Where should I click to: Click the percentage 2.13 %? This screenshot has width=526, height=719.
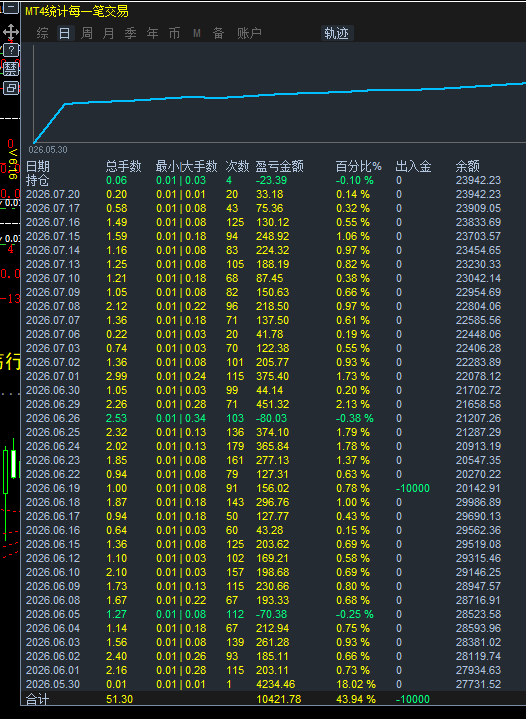[x=353, y=404]
